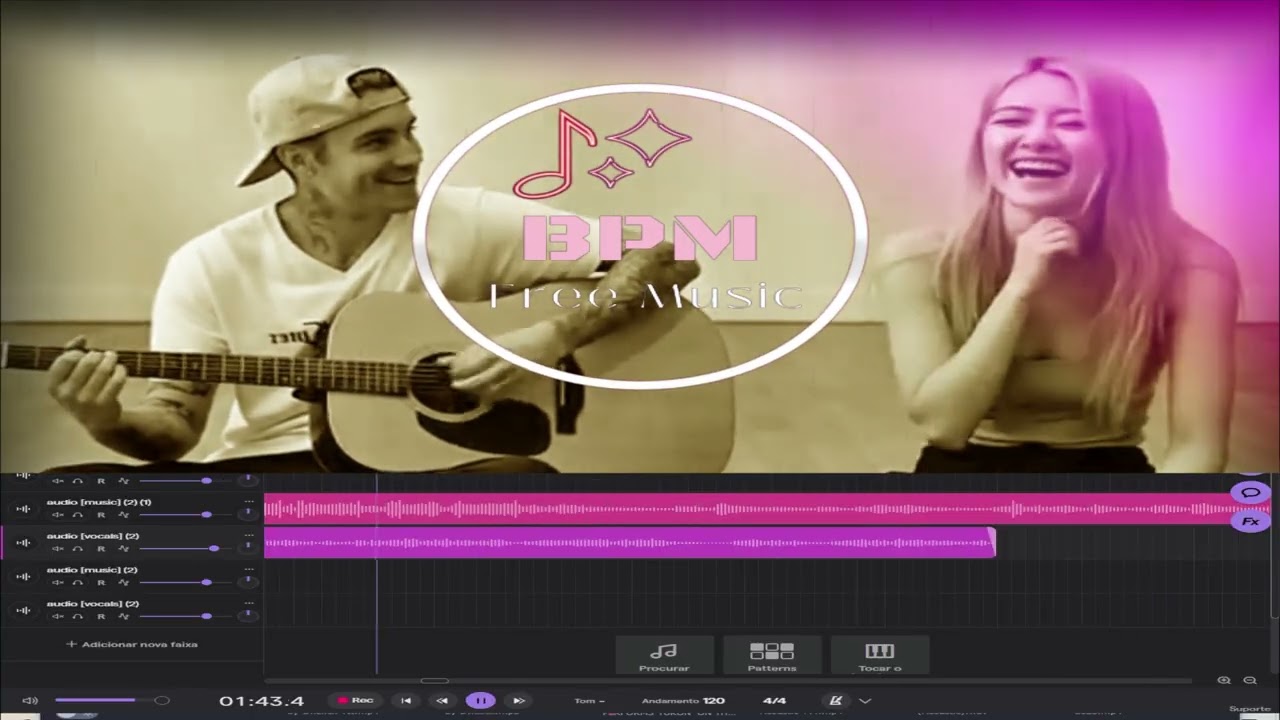Open automation for audio [music] (2) (1)
Image resolution: width=1280 pixels, height=720 pixels.
click(123, 515)
